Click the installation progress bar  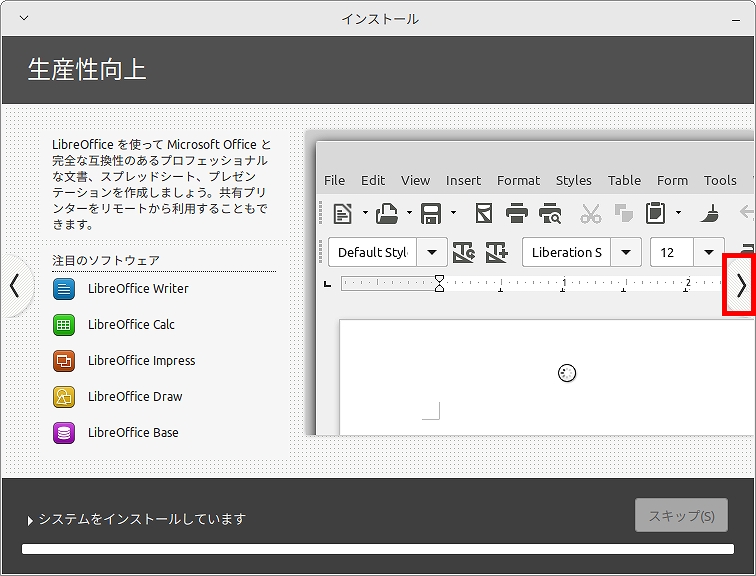click(x=378, y=549)
